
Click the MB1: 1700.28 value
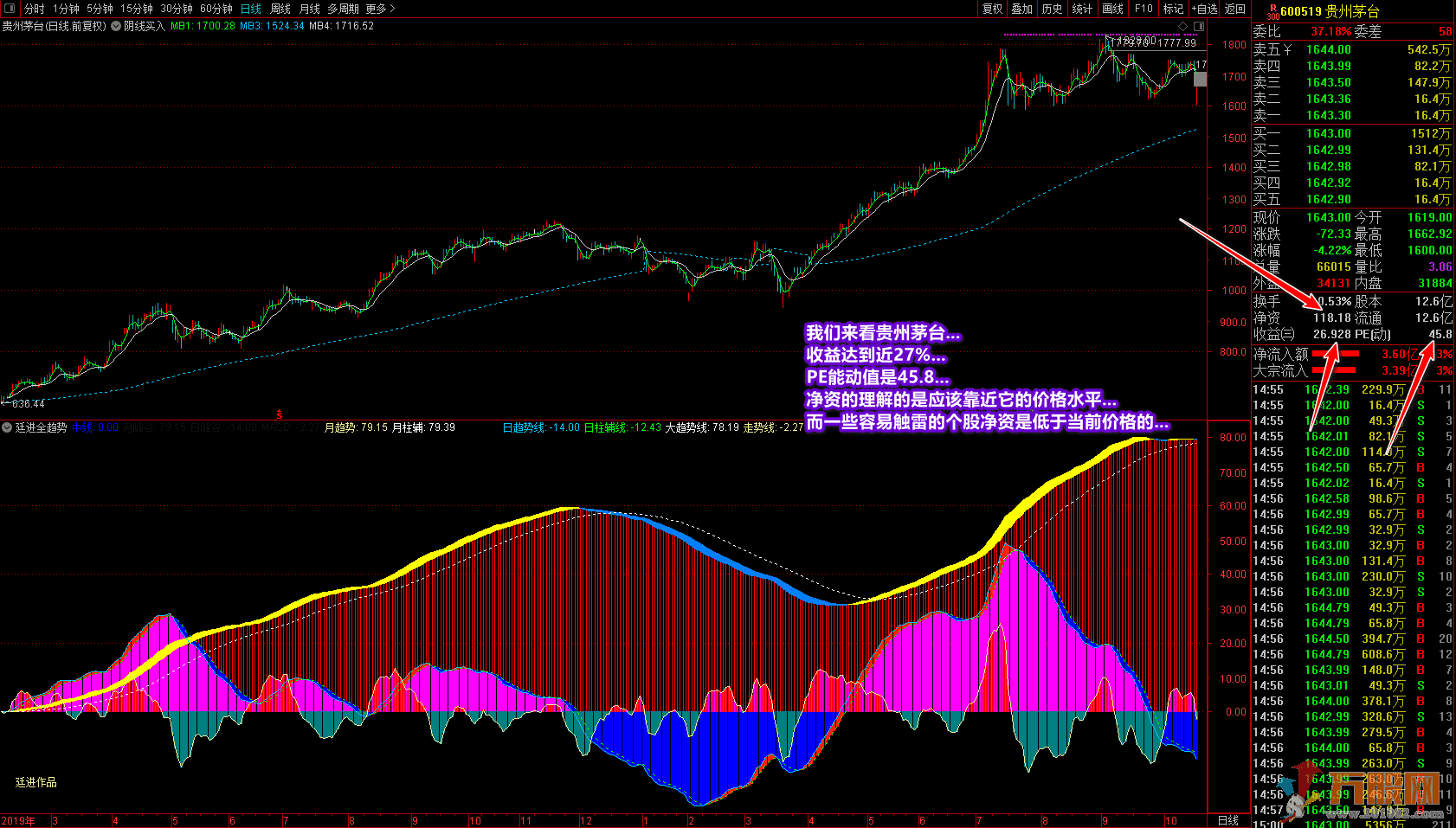(x=203, y=26)
